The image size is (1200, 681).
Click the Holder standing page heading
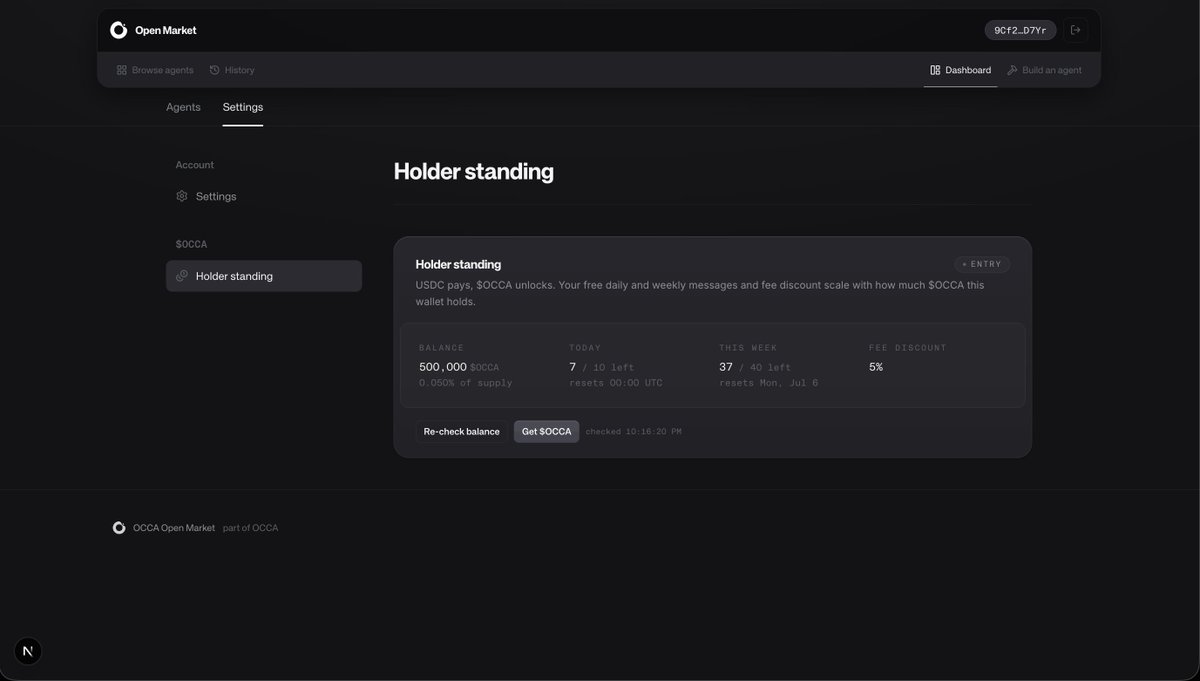[473, 171]
